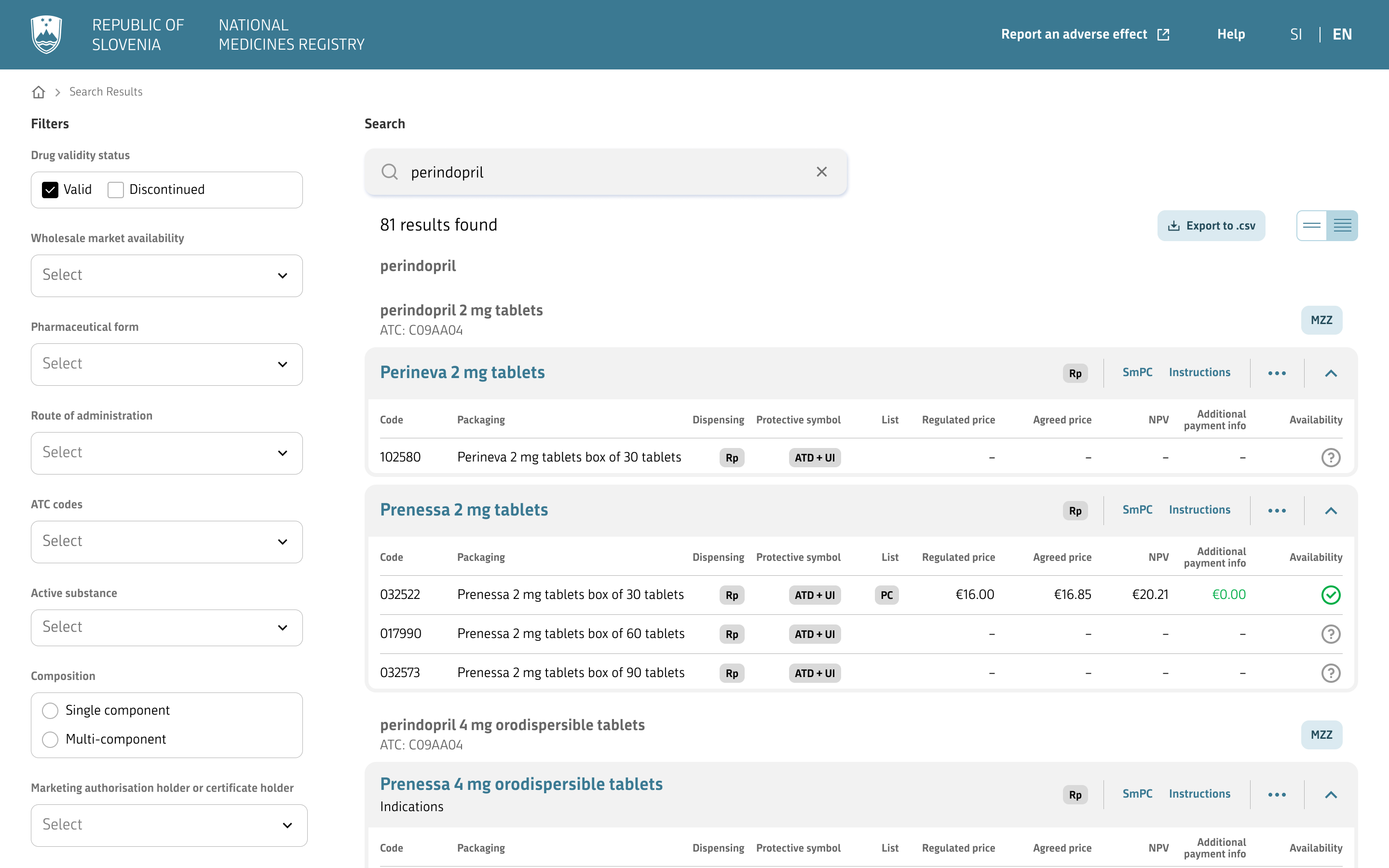Viewport: 1389px width, 868px height.
Task: Open Marketing authorisation holder dropdown
Action: click(169, 826)
